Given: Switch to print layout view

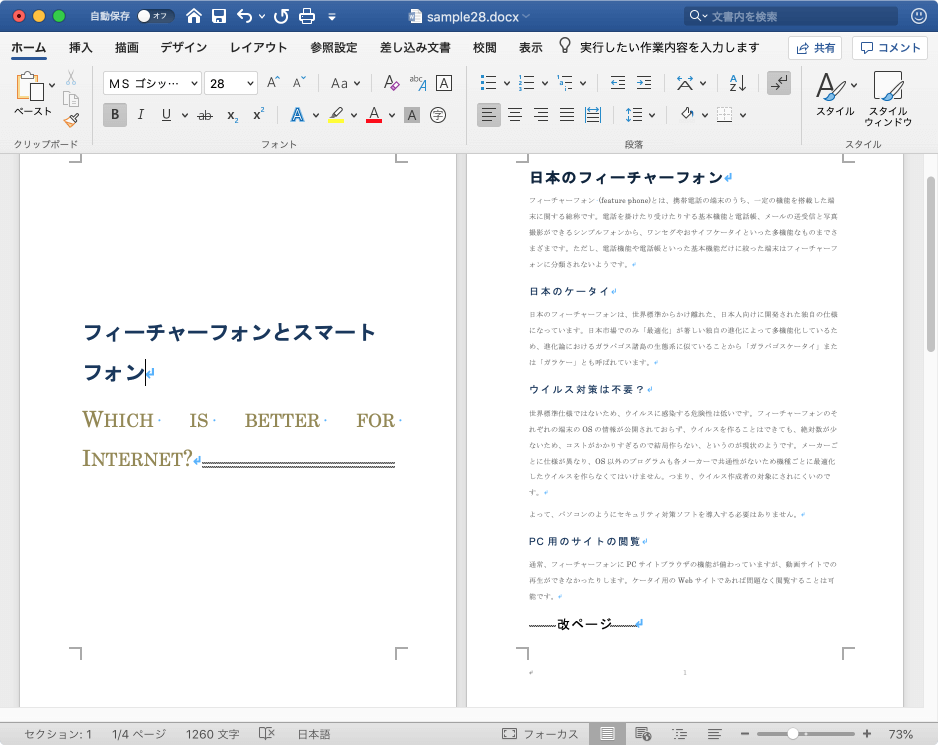Looking at the screenshot, I should click(607, 734).
